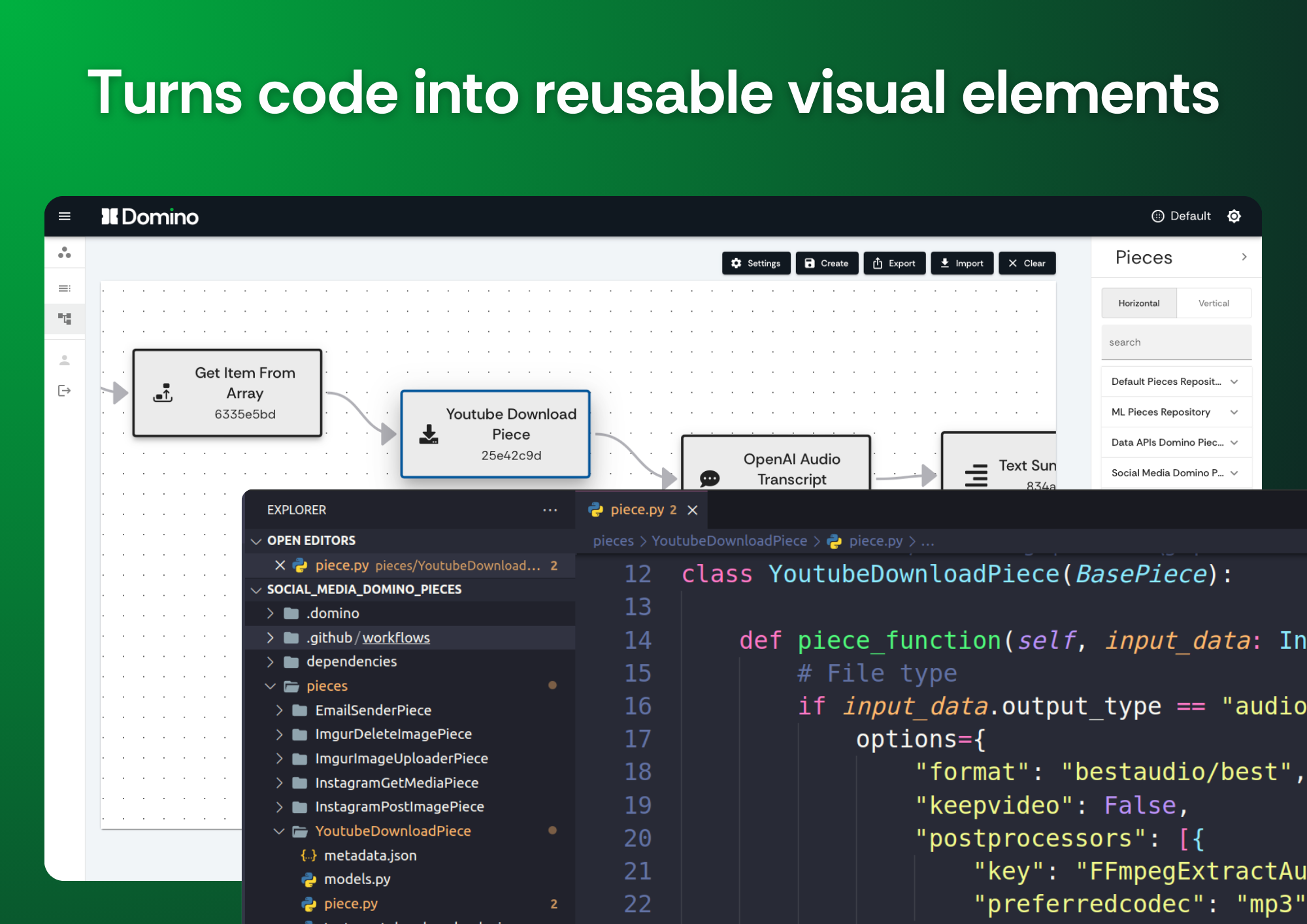Click the Export button
The width and height of the screenshot is (1307, 924).
click(894, 263)
